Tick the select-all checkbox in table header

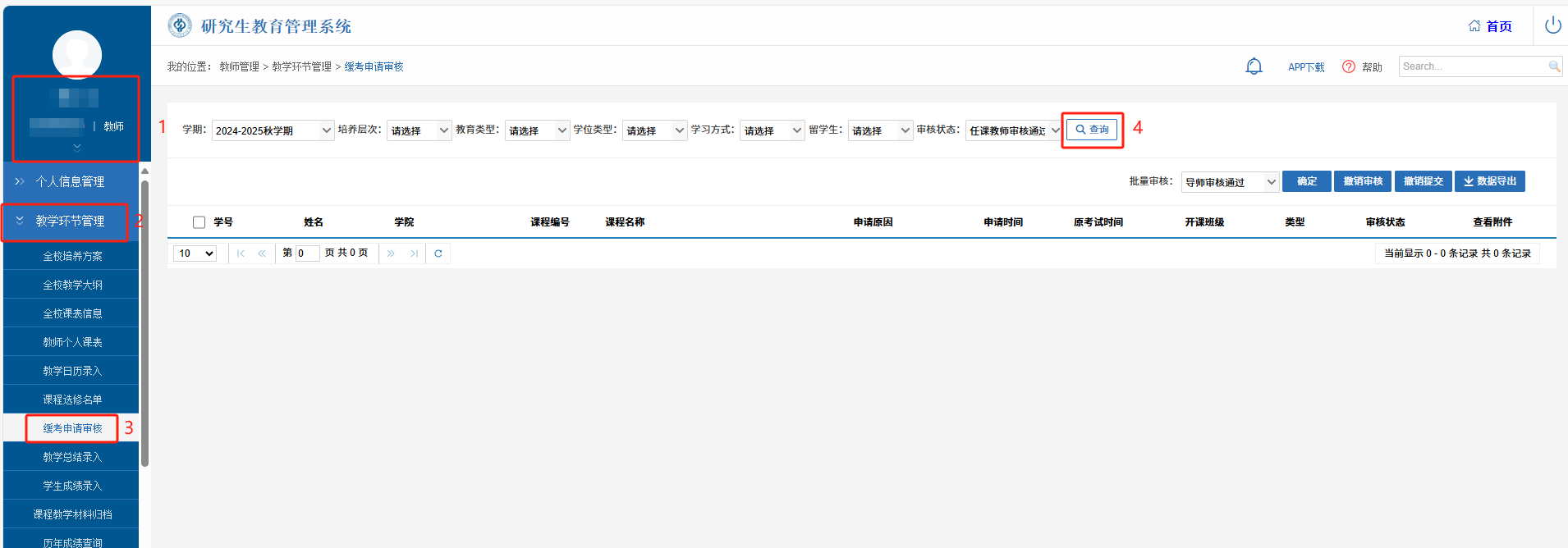199,222
